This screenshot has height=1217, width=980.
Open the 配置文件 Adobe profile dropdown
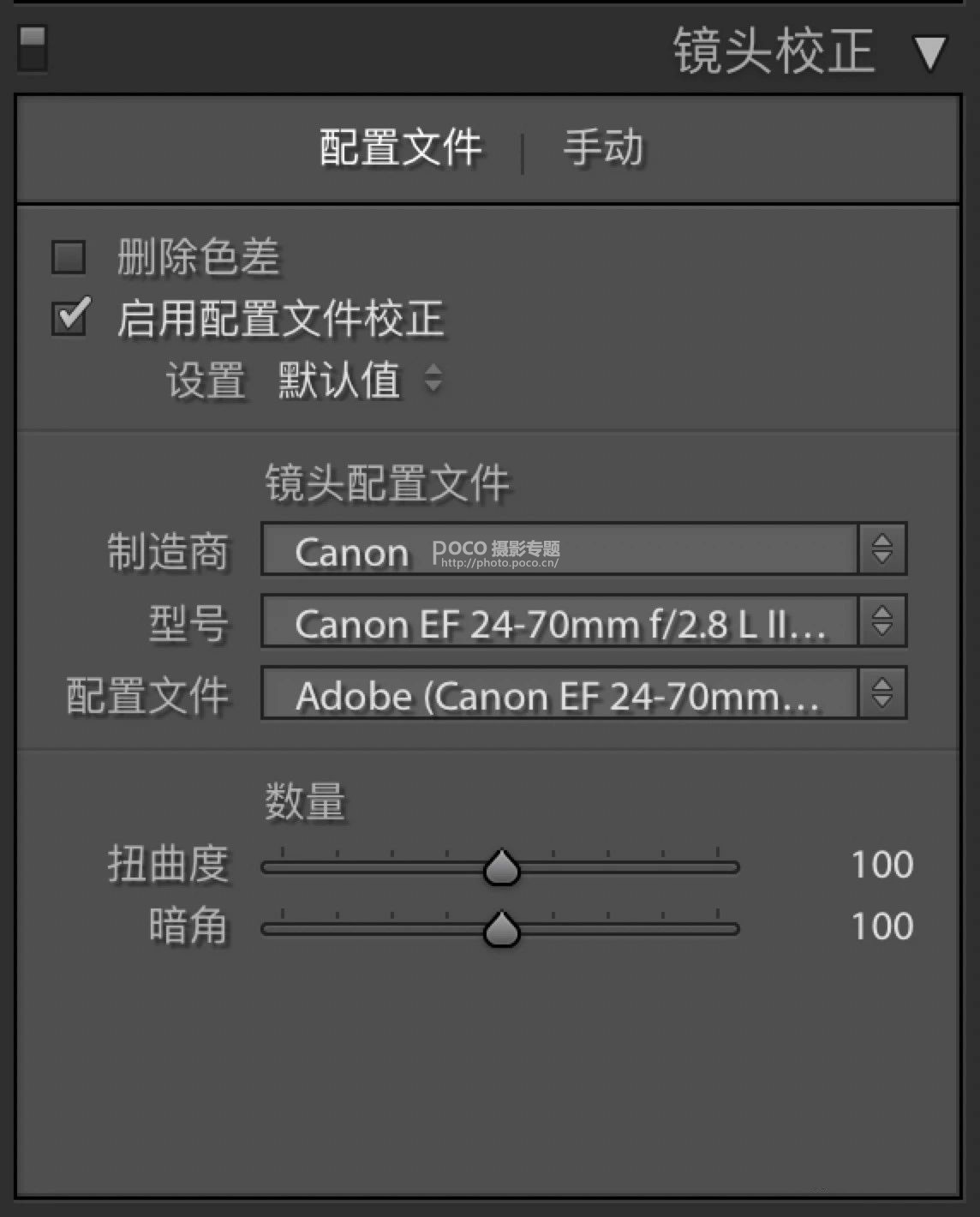pos(559,694)
